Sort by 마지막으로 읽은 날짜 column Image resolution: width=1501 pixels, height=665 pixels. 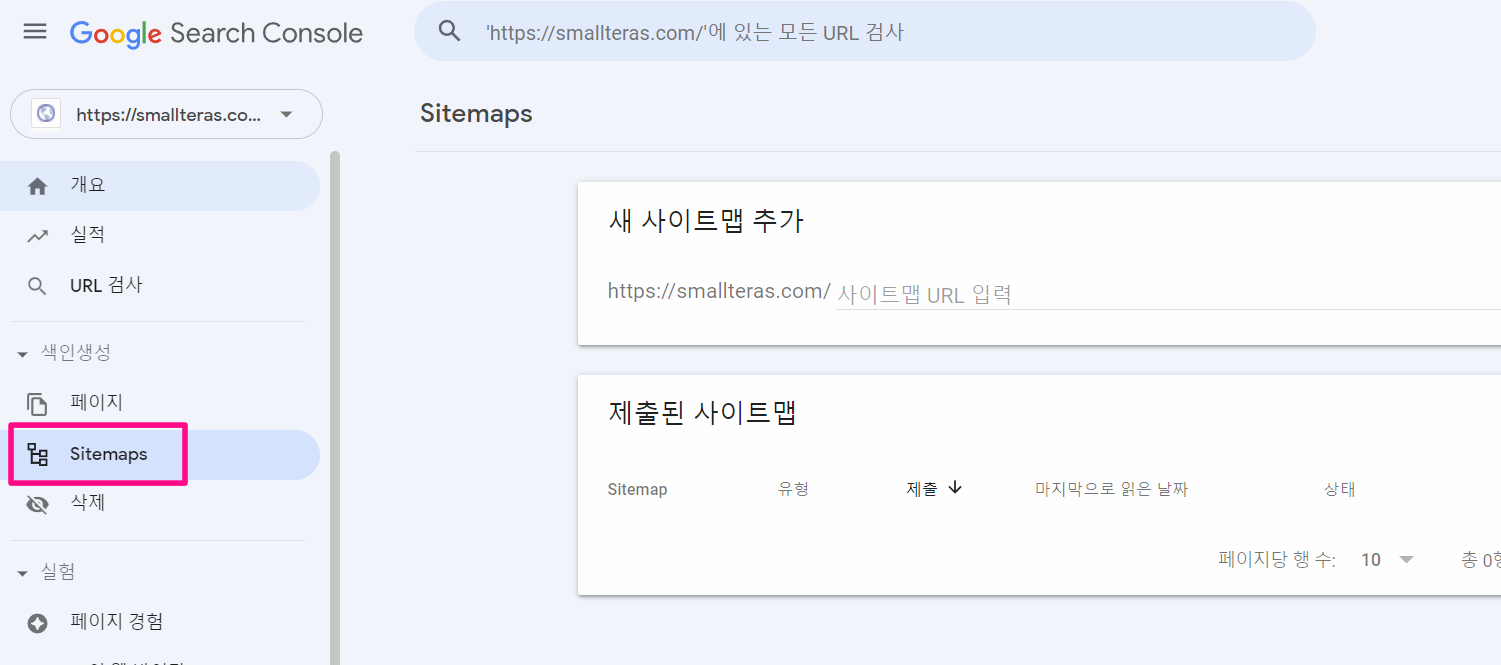pos(1111,489)
